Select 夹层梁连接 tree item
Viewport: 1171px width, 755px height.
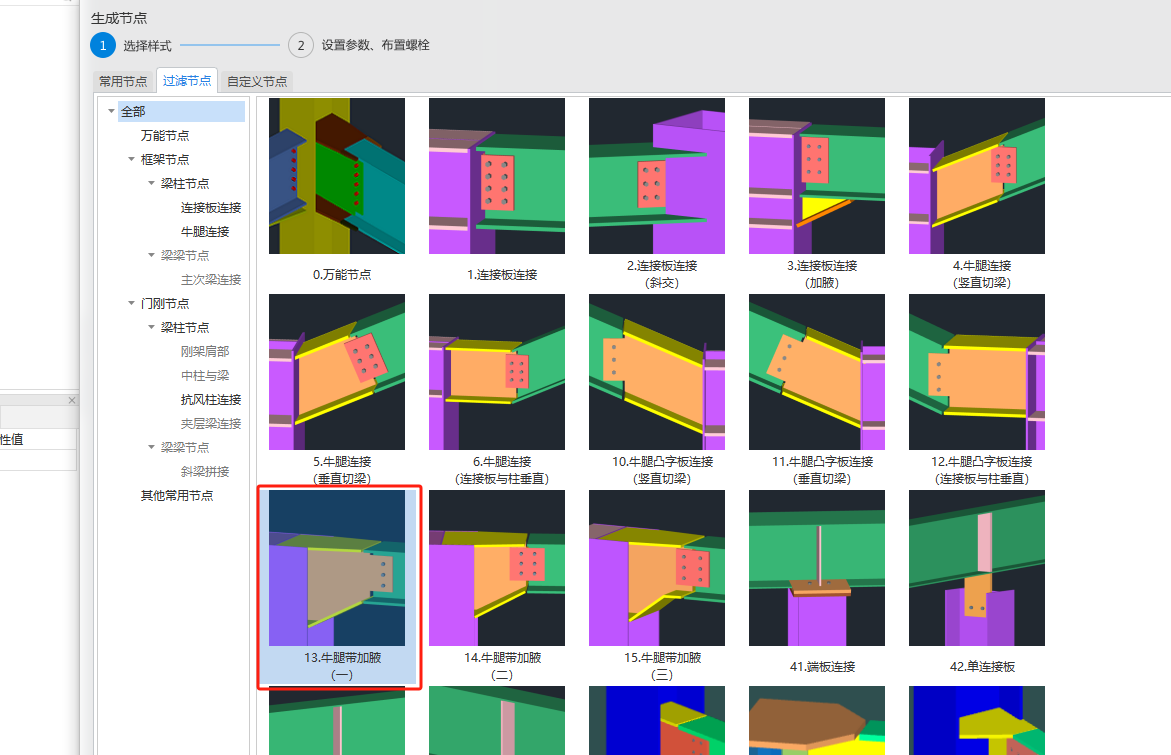click(x=211, y=423)
